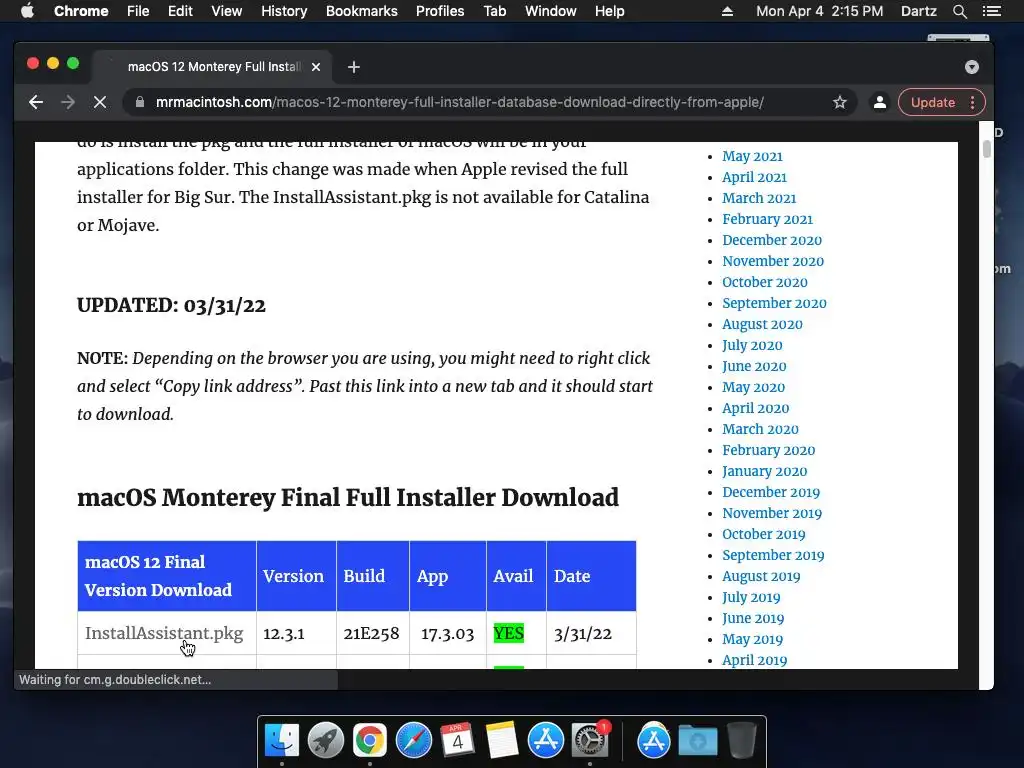The image size is (1024, 768).
Task: Open the July 2020 archive link
Action: (752, 345)
